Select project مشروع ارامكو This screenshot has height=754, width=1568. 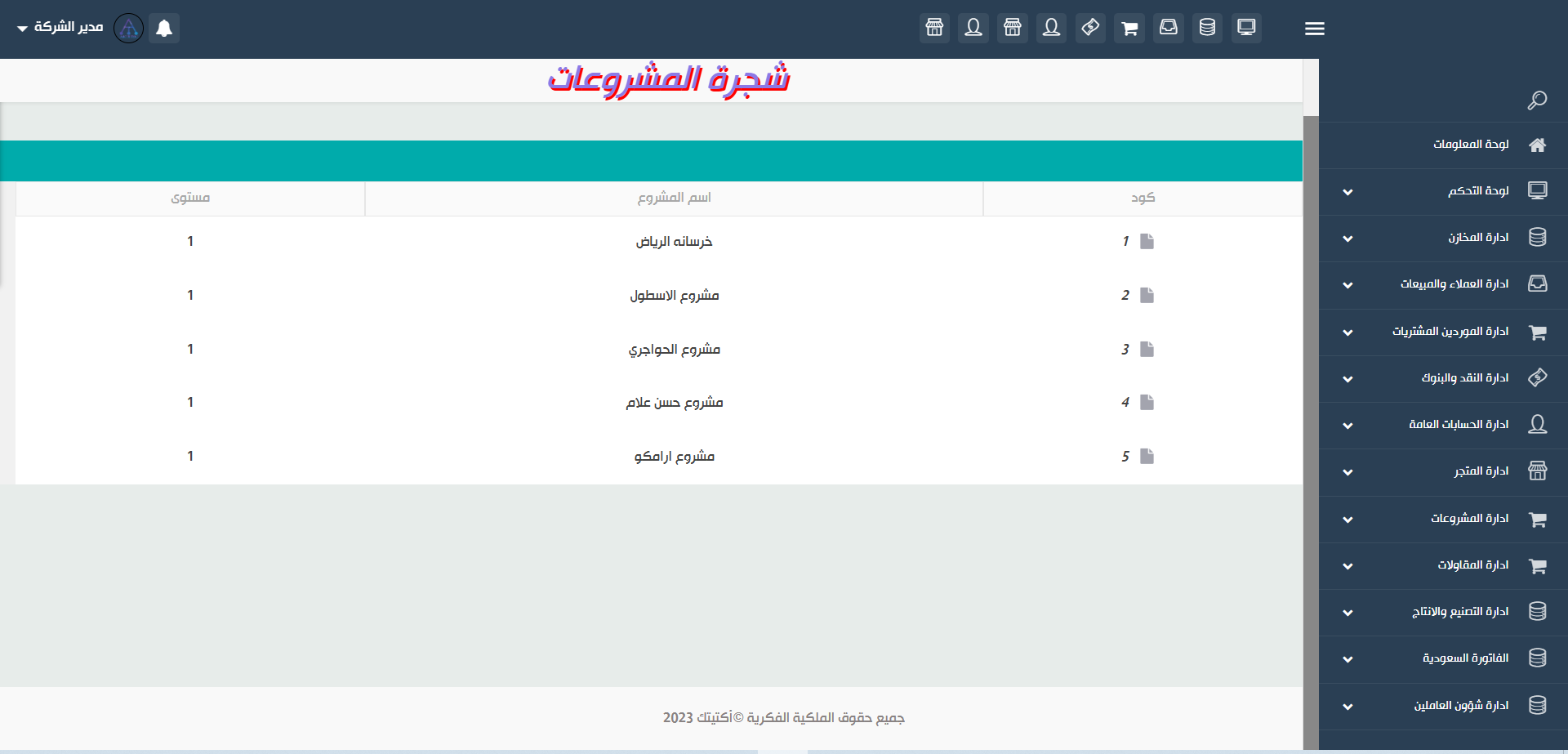tap(674, 457)
